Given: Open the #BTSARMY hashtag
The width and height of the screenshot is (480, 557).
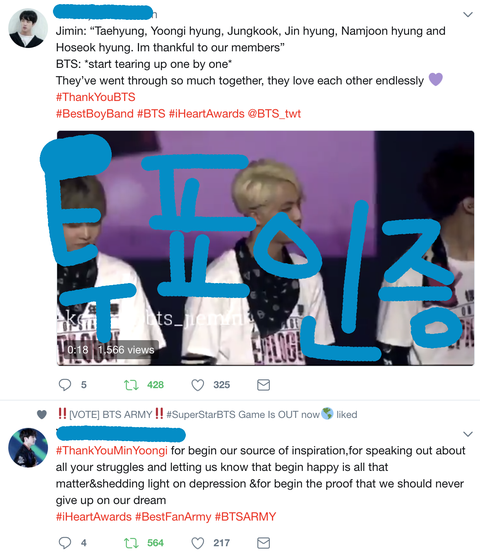Looking at the screenshot, I should (x=246, y=517).
